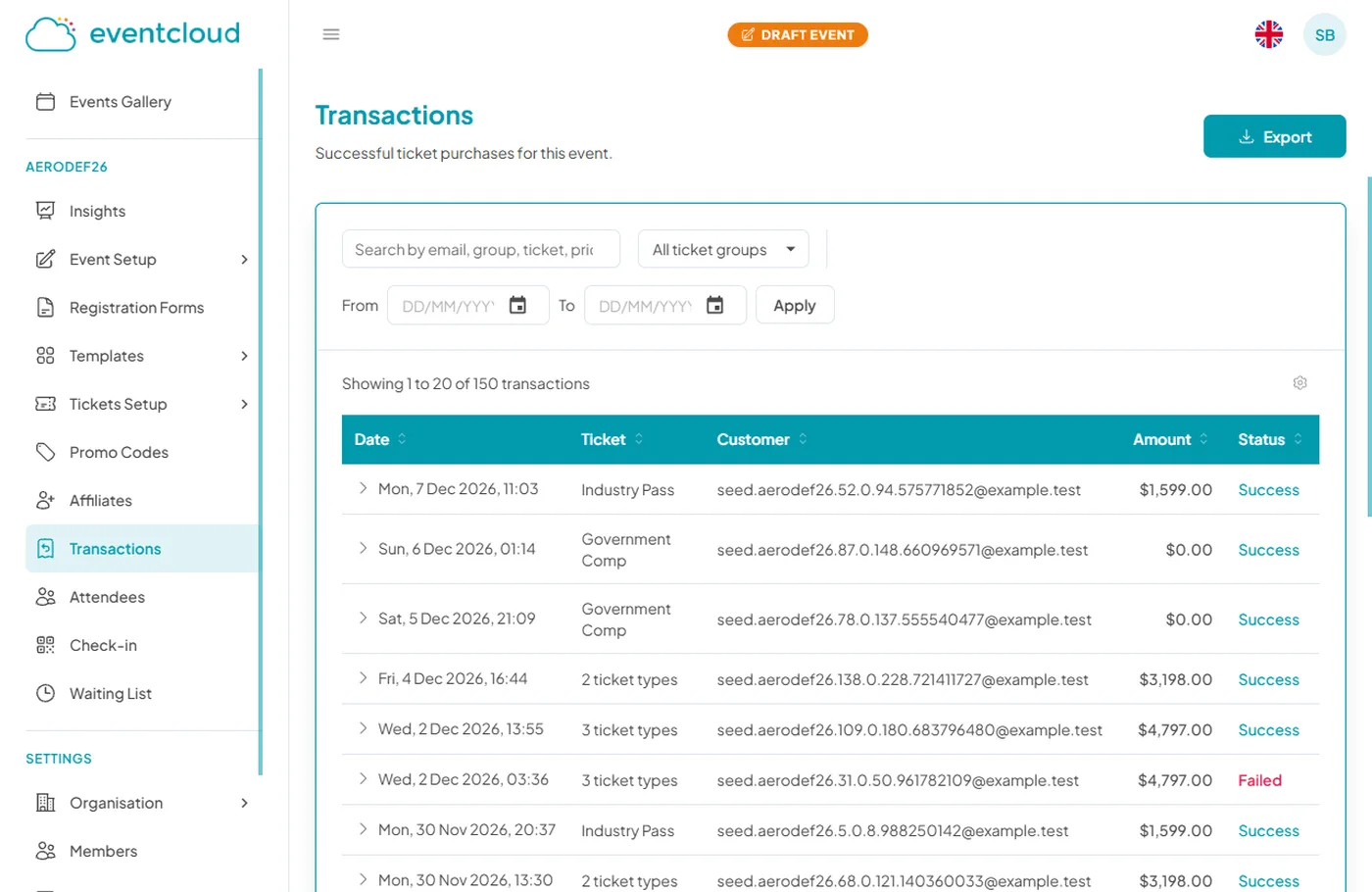Viewport: 1372px width, 892px height.
Task: Toggle the hamburger menu icon
Action: (x=331, y=34)
